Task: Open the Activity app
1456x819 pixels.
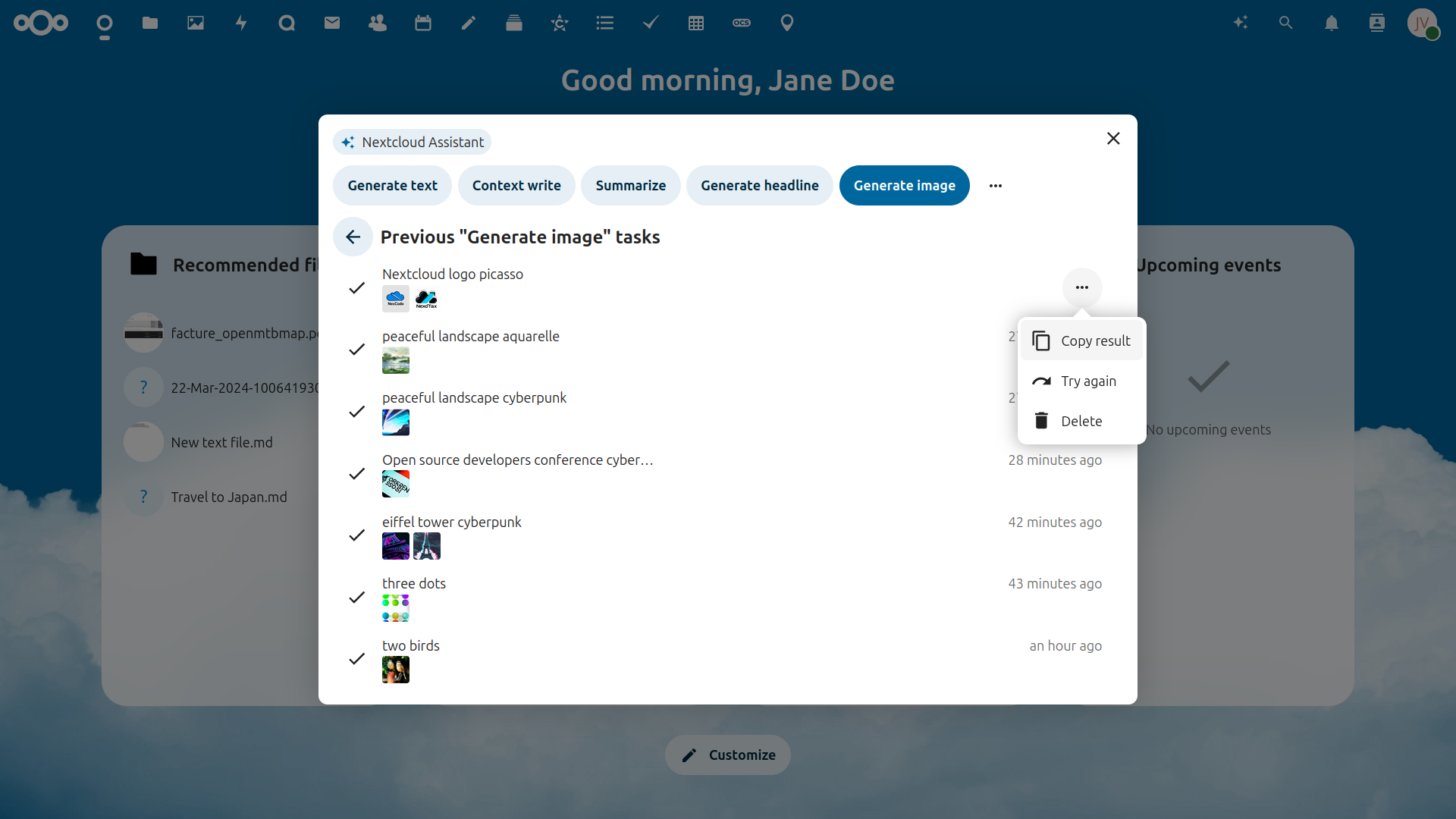Action: pyautogui.click(x=240, y=23)
